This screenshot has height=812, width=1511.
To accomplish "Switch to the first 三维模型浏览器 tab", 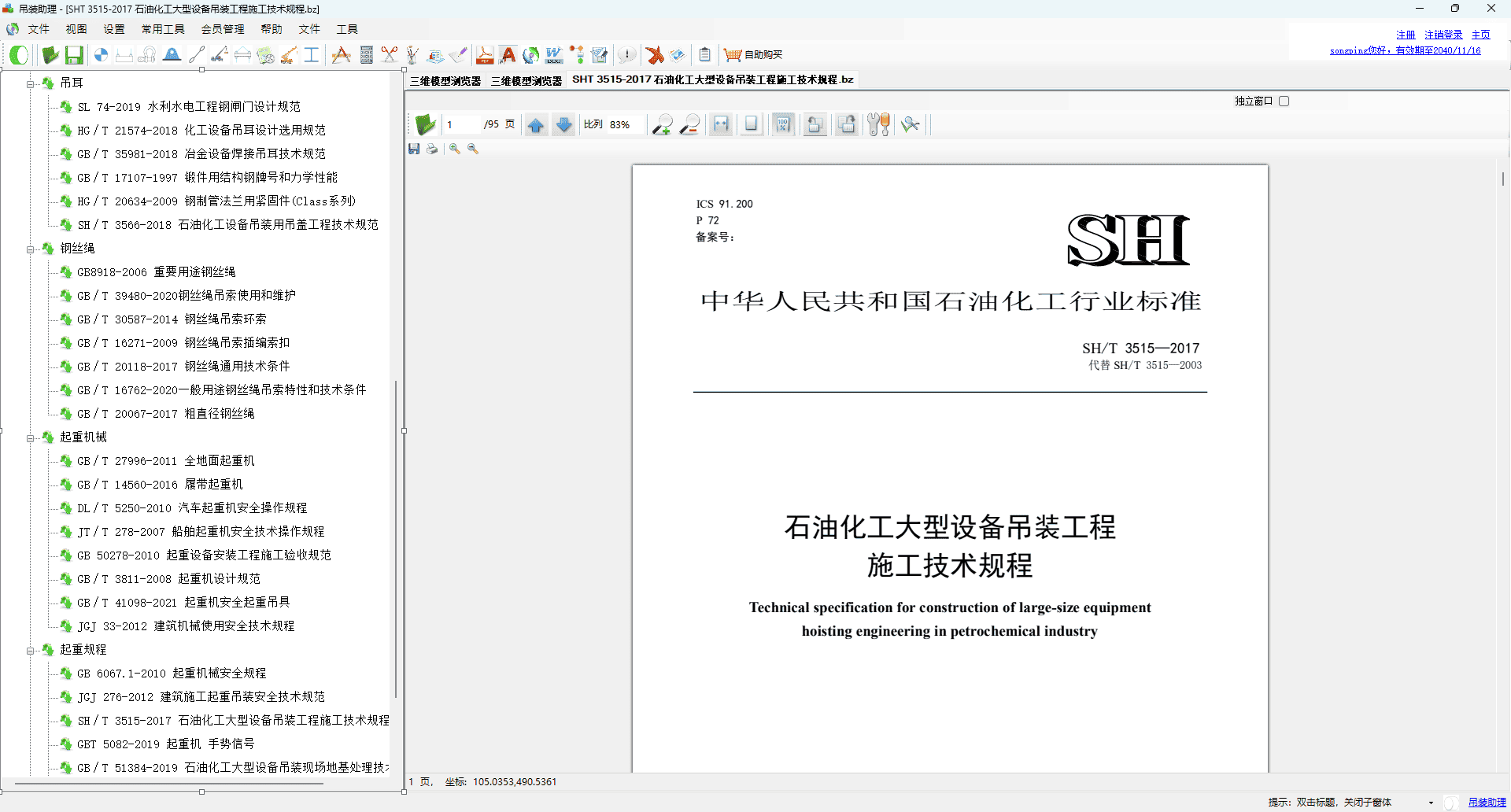I will point(445,81).
